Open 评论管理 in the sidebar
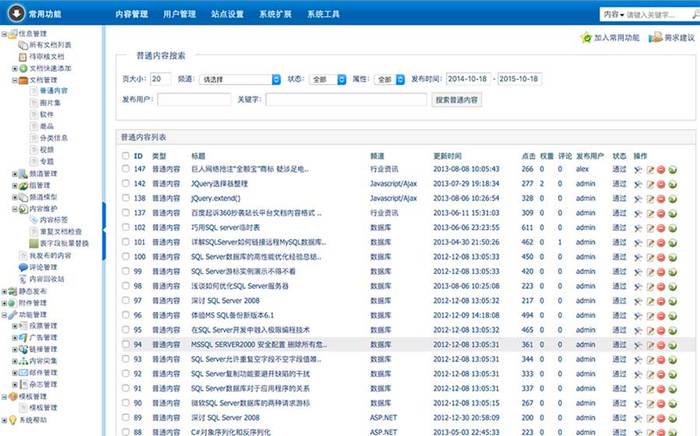Viewport: 700px width, 436px height. 43,267
